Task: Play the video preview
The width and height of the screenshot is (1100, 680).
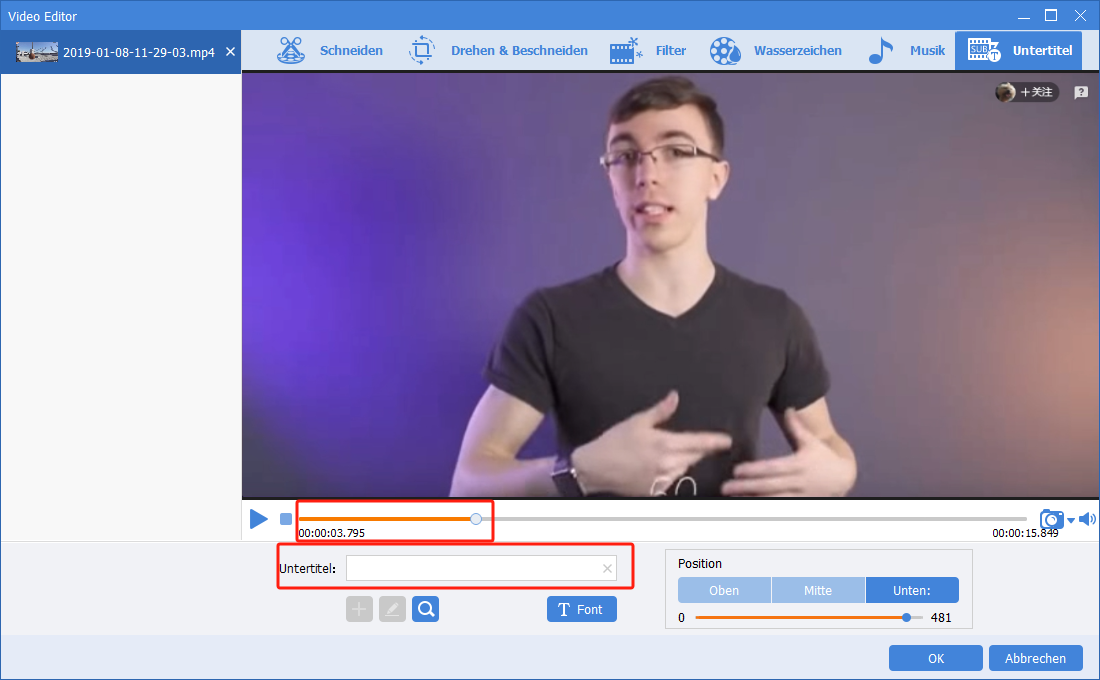Action: (259, 519)
